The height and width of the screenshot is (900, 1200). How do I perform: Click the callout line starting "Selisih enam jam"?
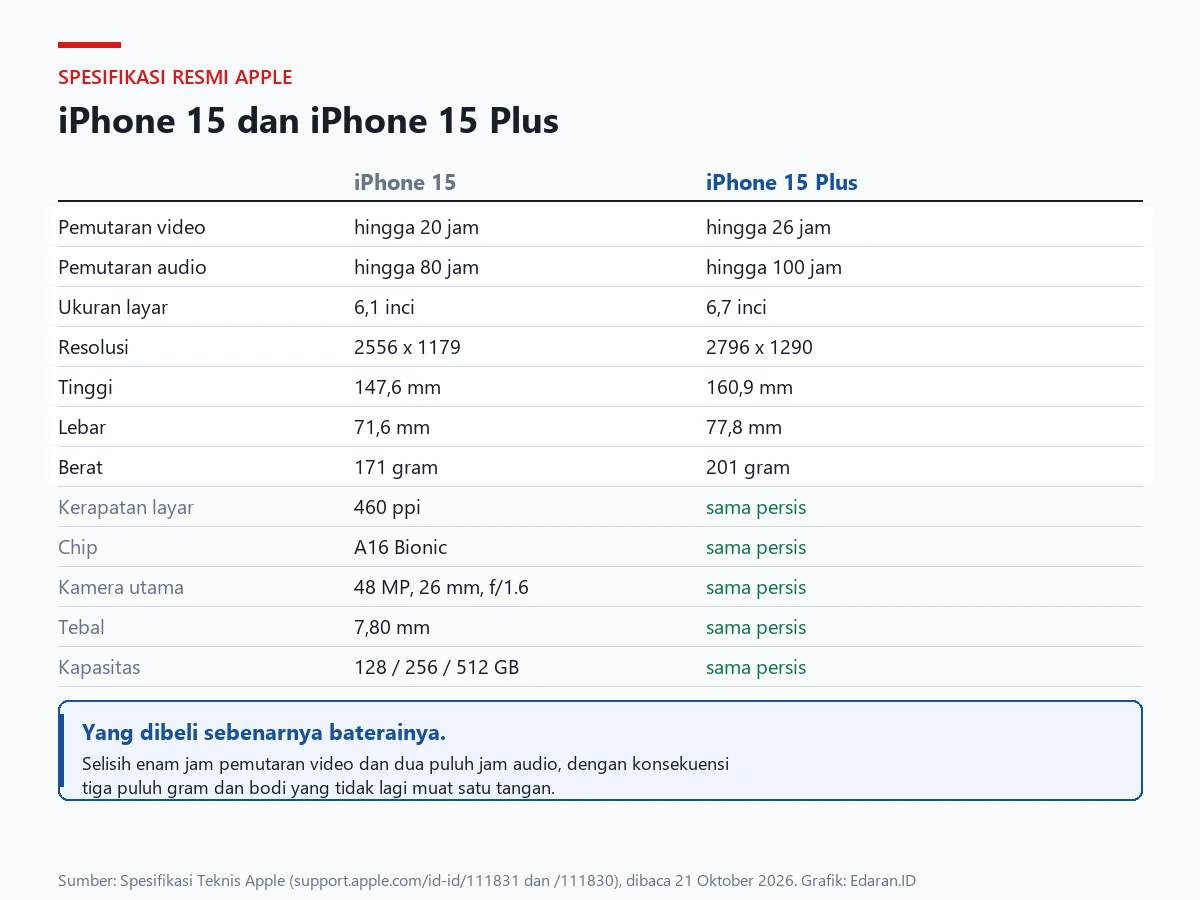point(405,764)
